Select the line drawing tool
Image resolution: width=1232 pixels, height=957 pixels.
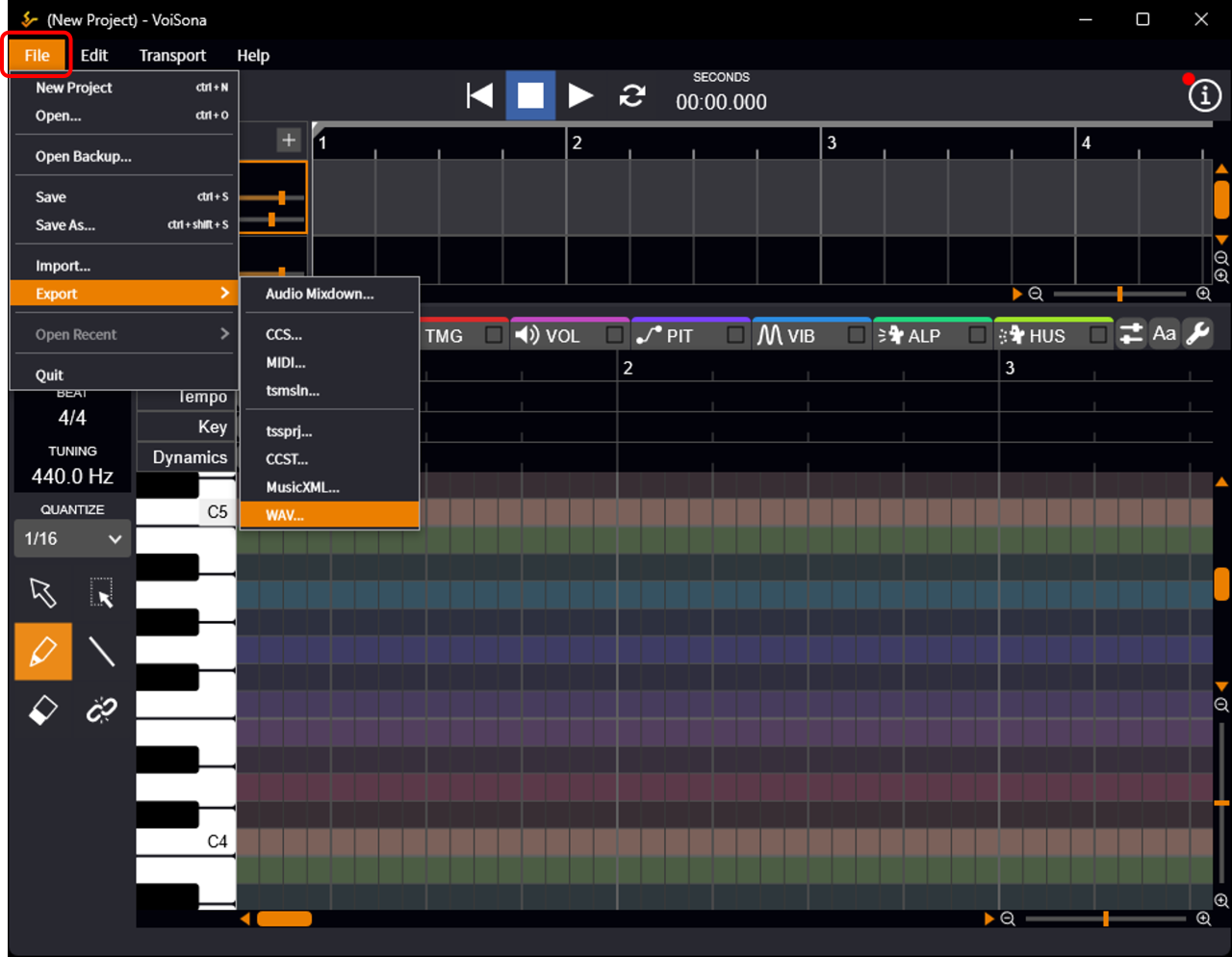point(101,652)
